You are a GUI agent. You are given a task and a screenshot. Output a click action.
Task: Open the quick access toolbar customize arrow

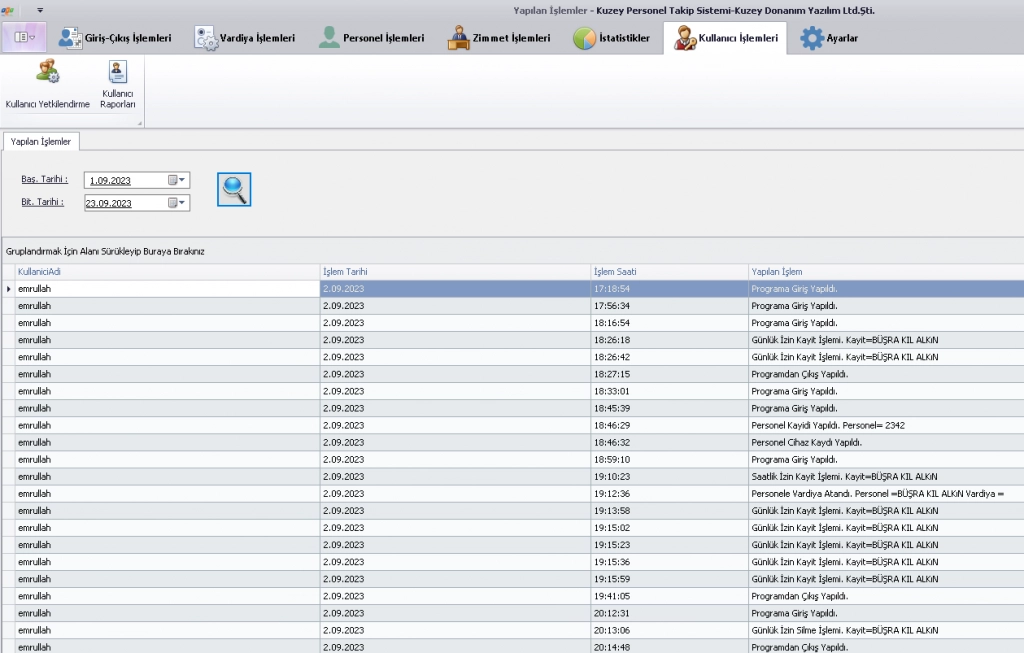[x=40, y=10]
